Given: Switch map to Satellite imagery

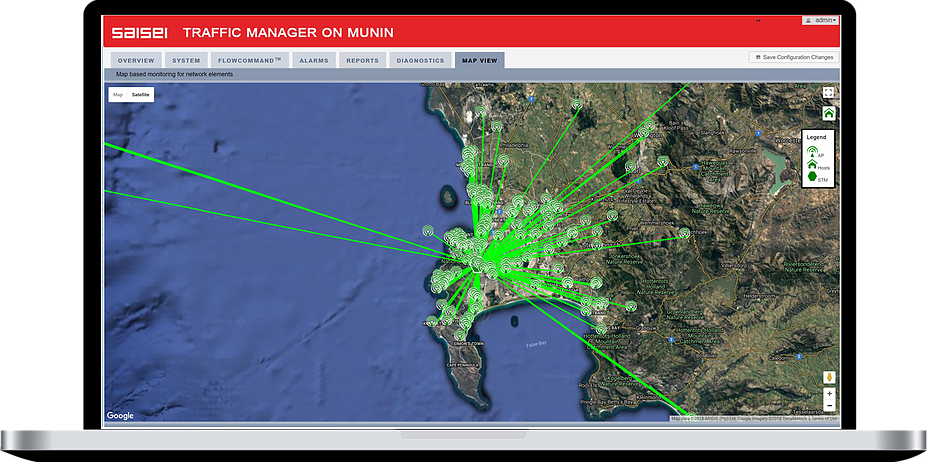Looking at the screenshot, I should tap(141, 95).
